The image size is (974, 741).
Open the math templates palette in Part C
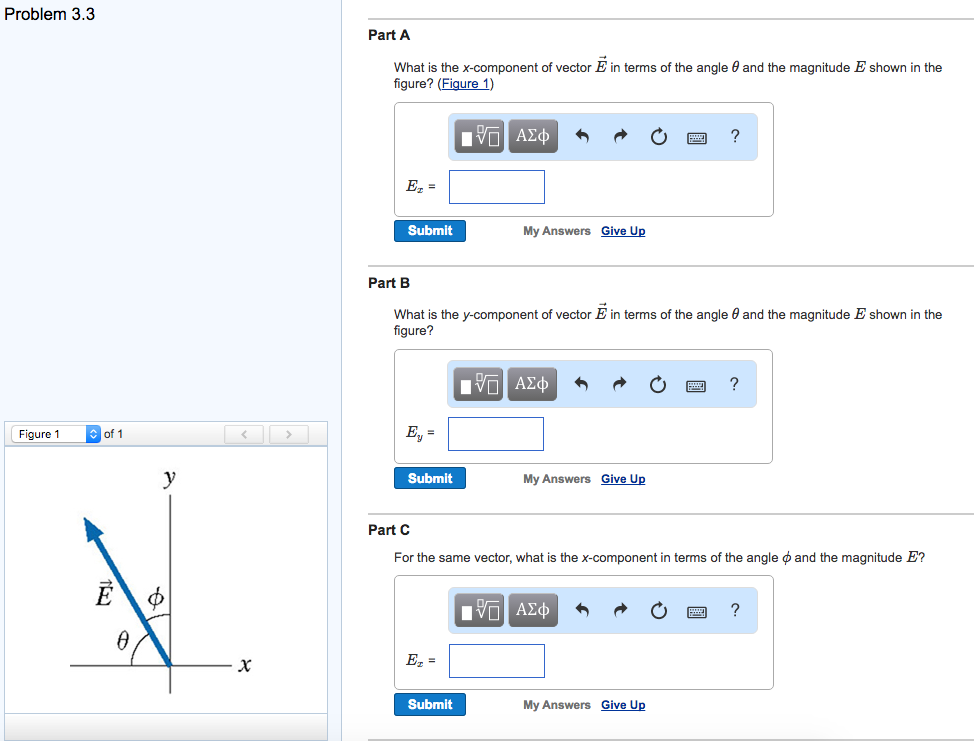[478, 610]
